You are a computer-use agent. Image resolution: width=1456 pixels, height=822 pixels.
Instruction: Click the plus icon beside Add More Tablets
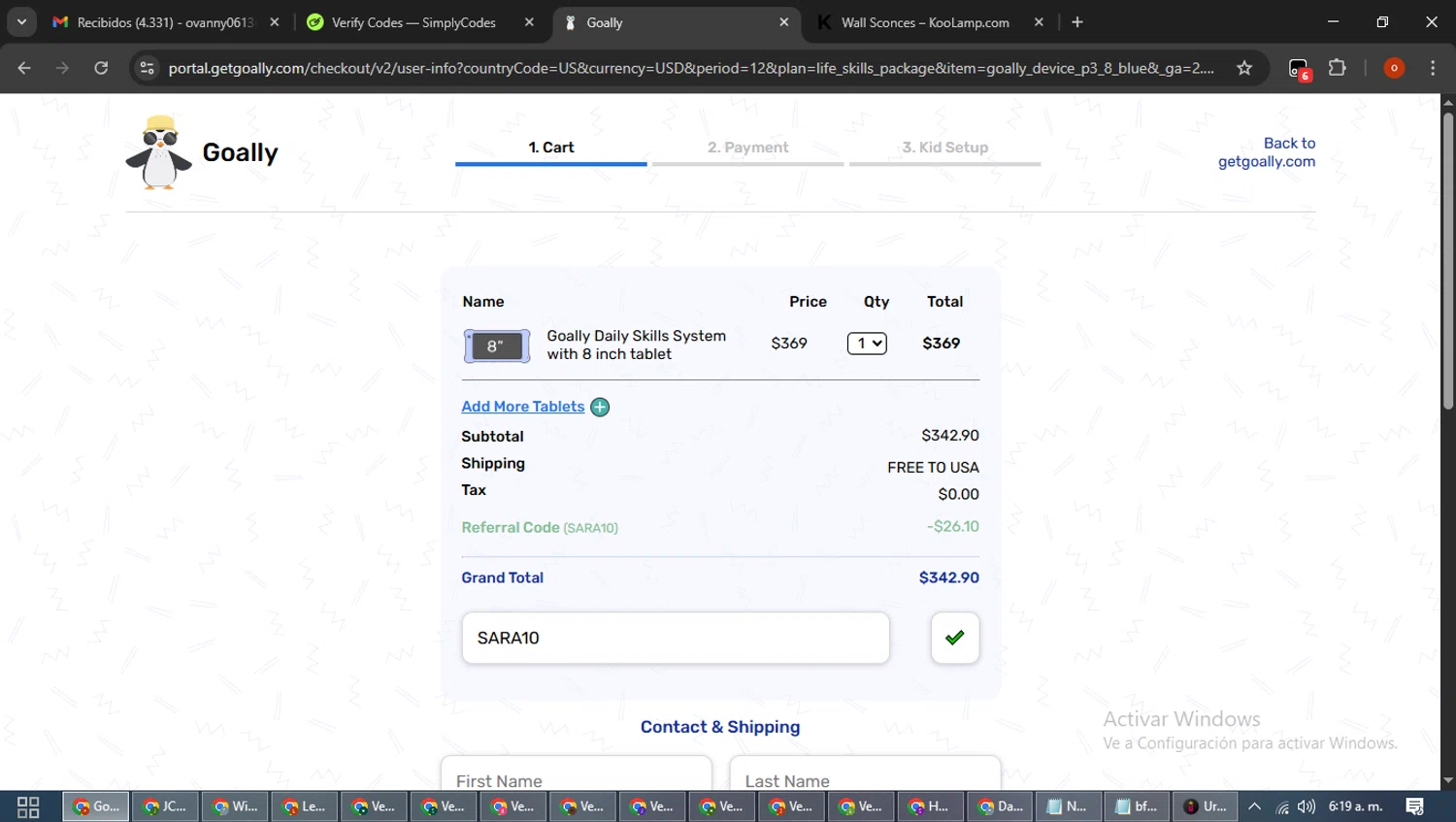coord(600,407)
